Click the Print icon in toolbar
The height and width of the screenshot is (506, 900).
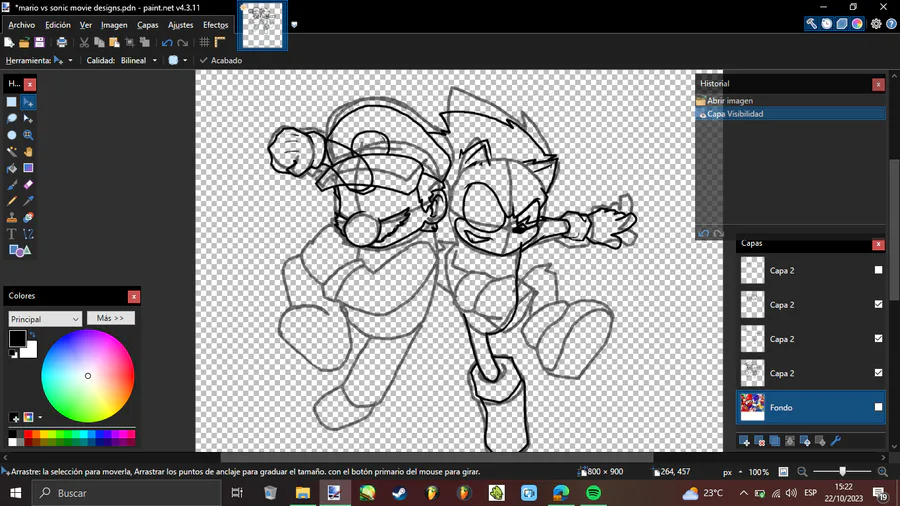pos(62,42)
